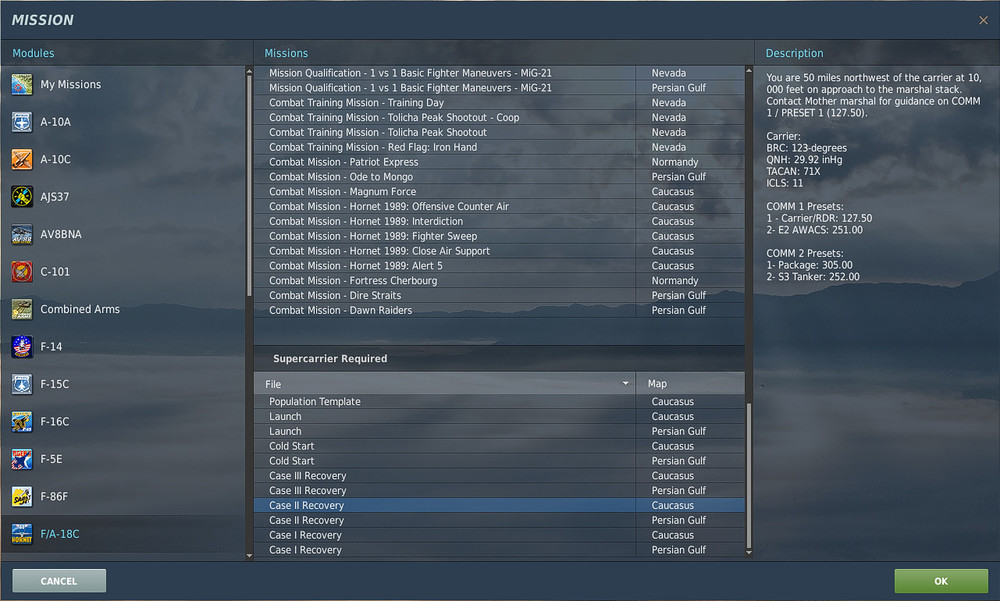
Task: Choose the AJS37 module icon
Action: (22, 197)
